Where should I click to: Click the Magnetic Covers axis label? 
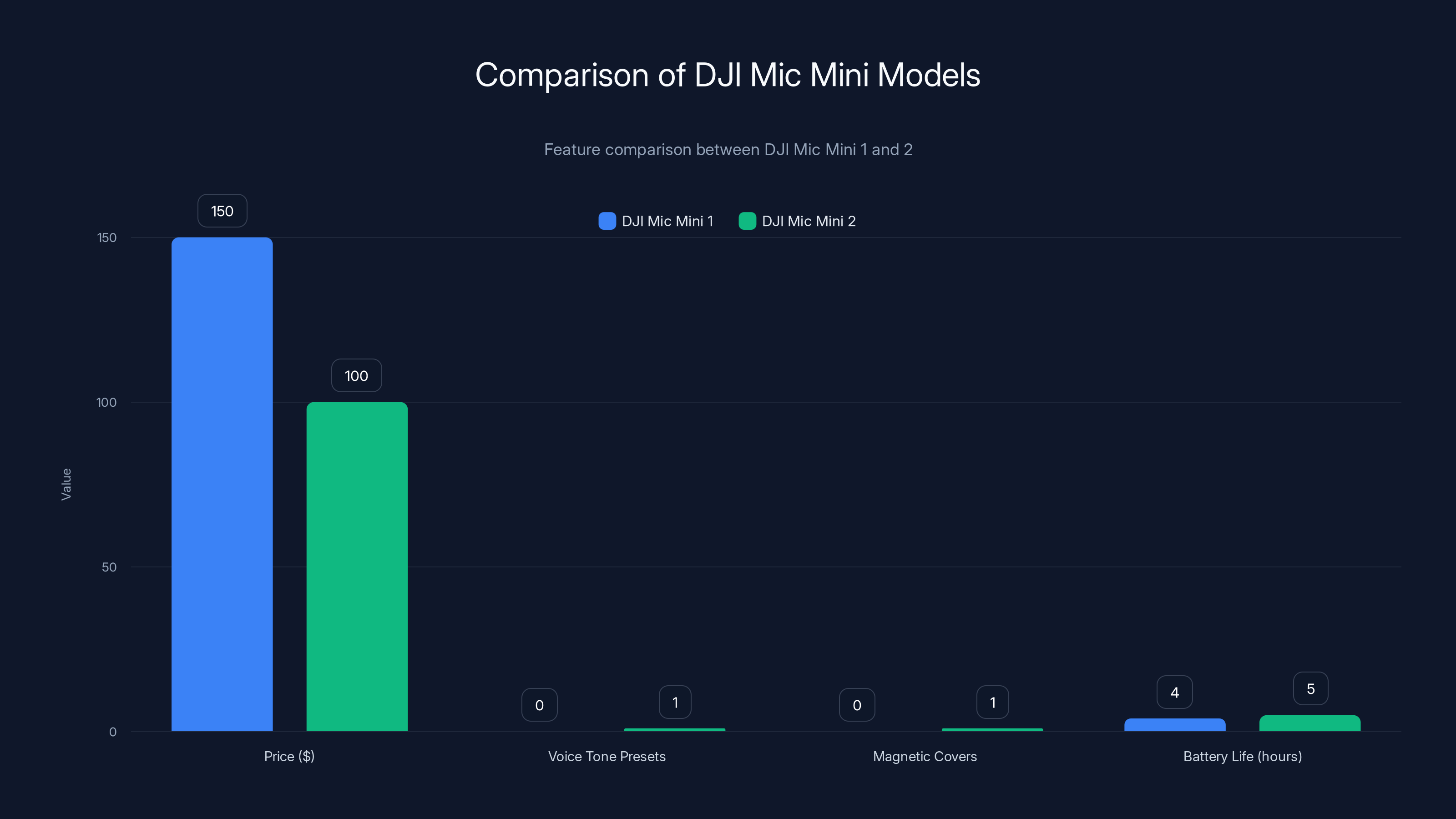click(x=925, y=756)
